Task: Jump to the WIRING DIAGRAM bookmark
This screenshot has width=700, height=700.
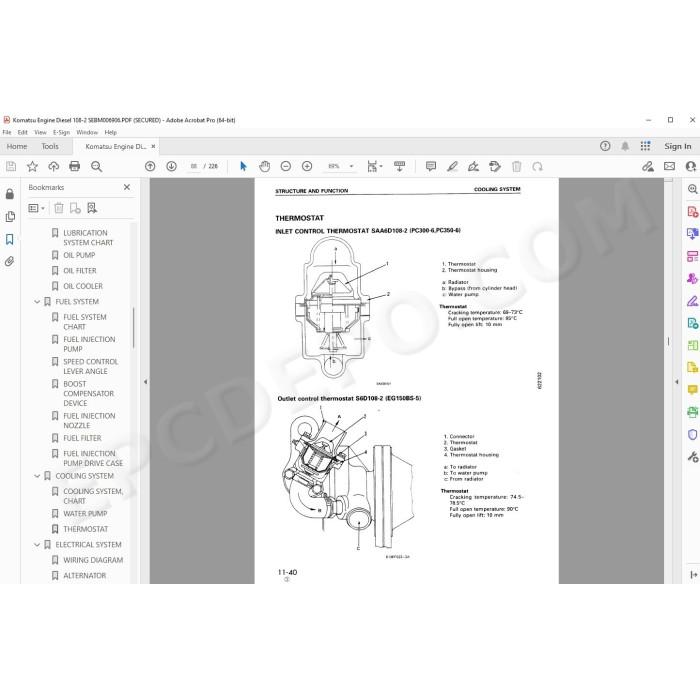Action: tap(93, 560)
